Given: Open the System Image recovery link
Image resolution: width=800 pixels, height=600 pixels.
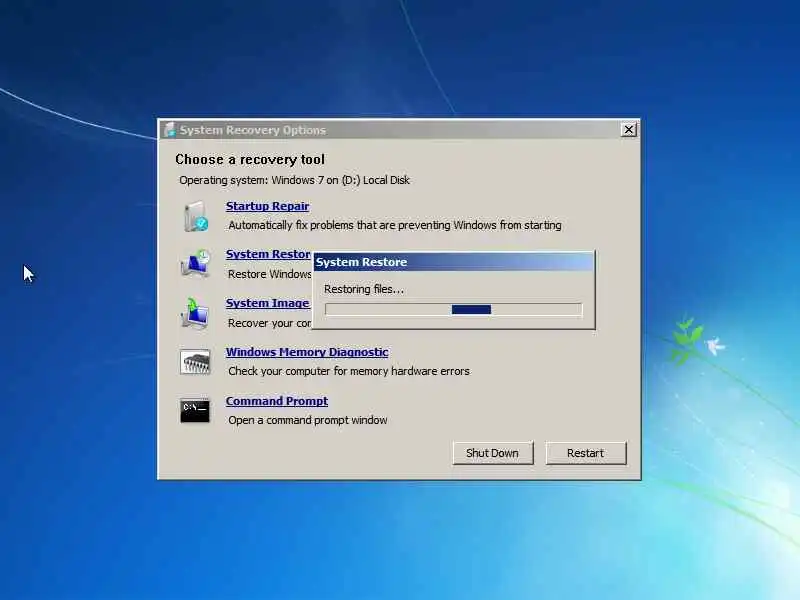Looking at the screenshot, I should click(x=268, y=303).
